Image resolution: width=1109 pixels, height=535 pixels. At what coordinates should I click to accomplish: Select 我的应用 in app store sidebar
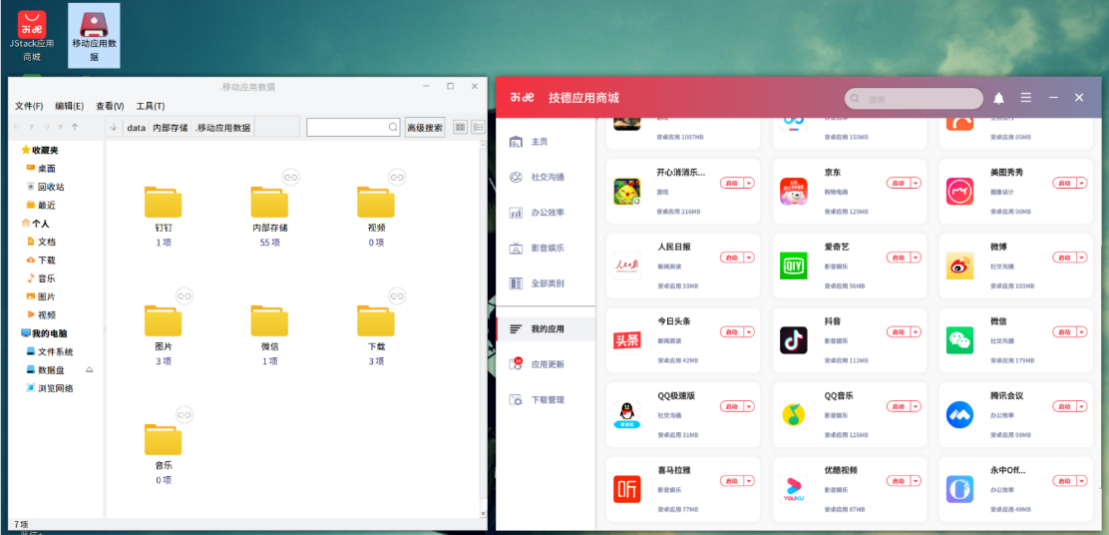tap(546, 329)
